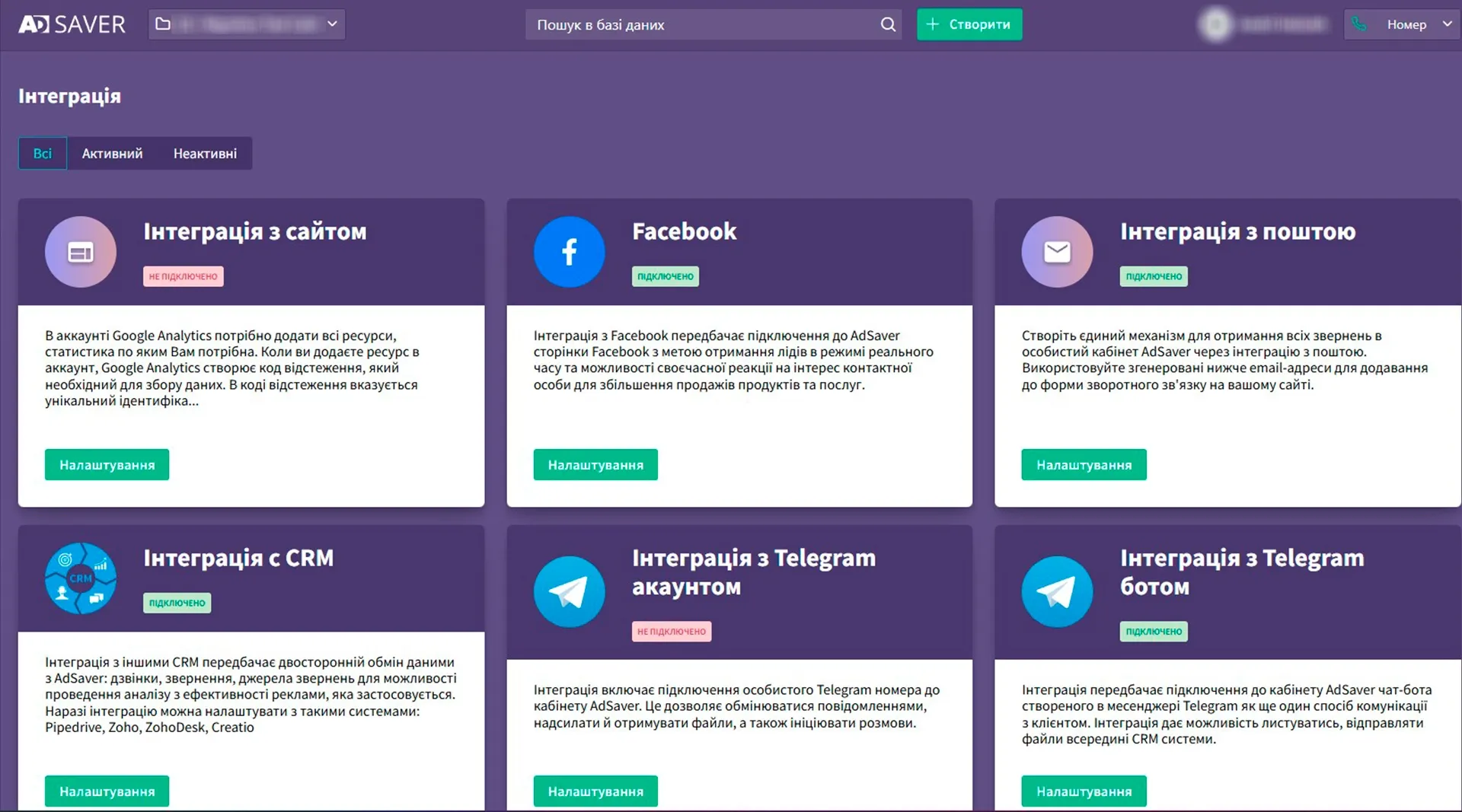Open 'Налаштування' for Facebook

pos(595,465)
